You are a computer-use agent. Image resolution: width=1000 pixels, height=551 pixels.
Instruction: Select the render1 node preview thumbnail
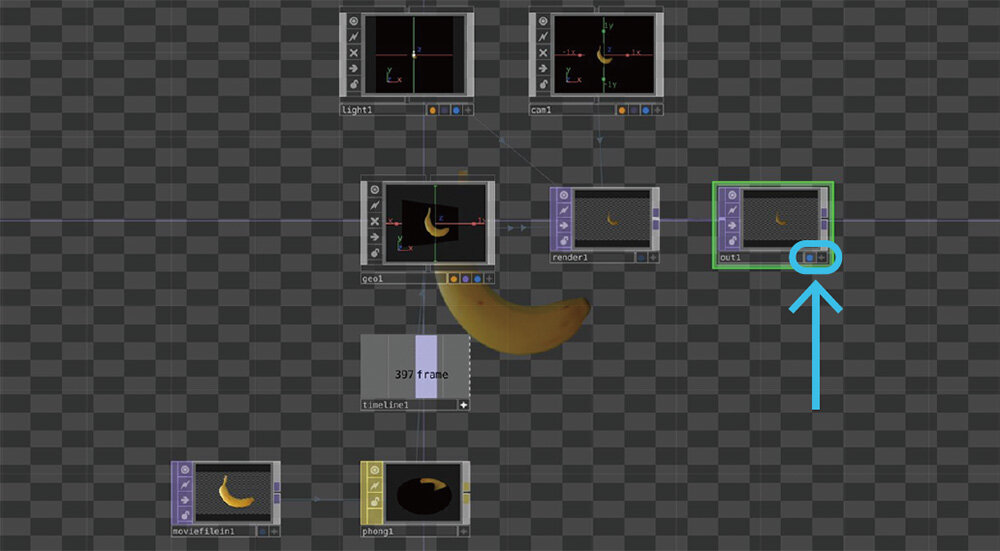611,219
